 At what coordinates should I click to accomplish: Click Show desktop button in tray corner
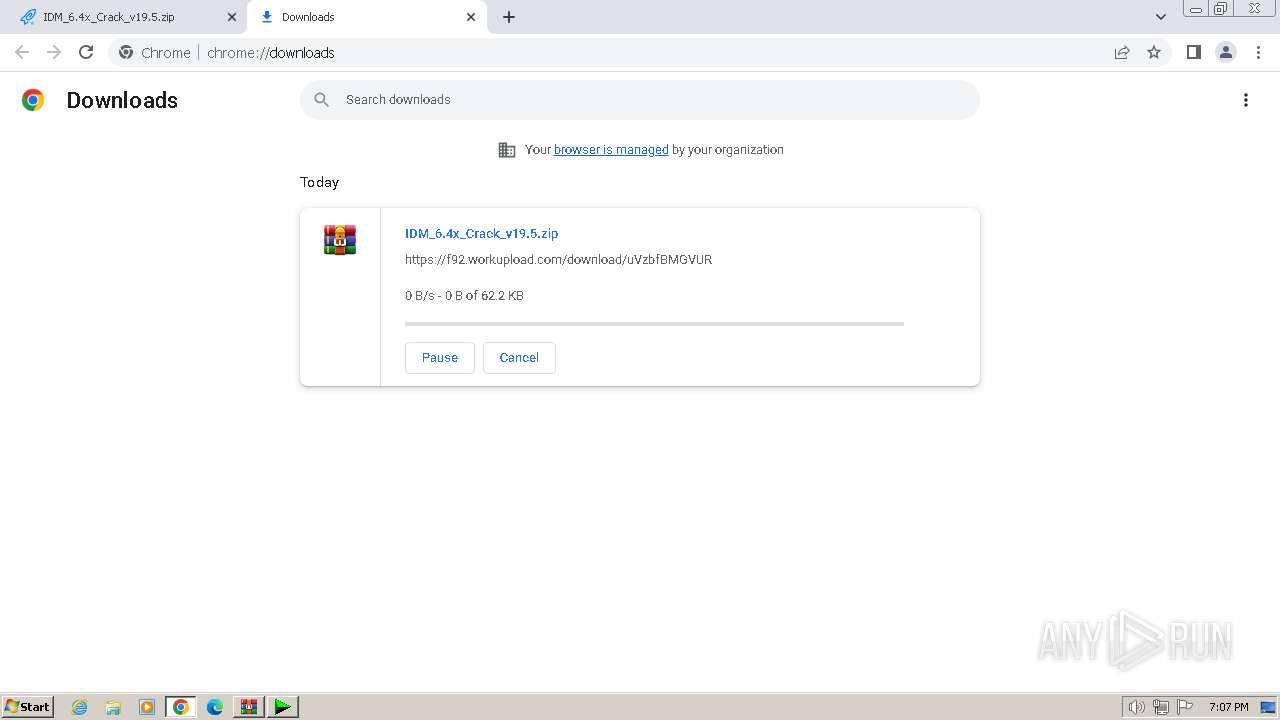pos(1268,707)
